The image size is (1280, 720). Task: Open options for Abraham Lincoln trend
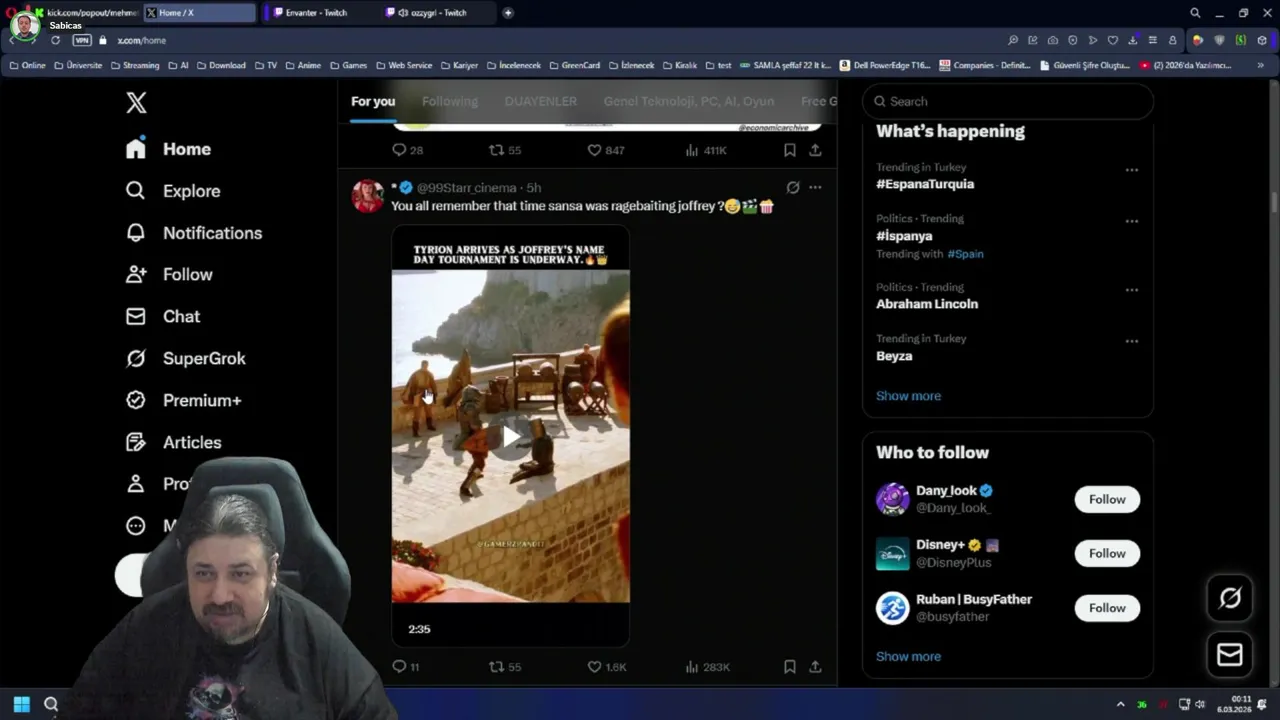point(1132,290)
